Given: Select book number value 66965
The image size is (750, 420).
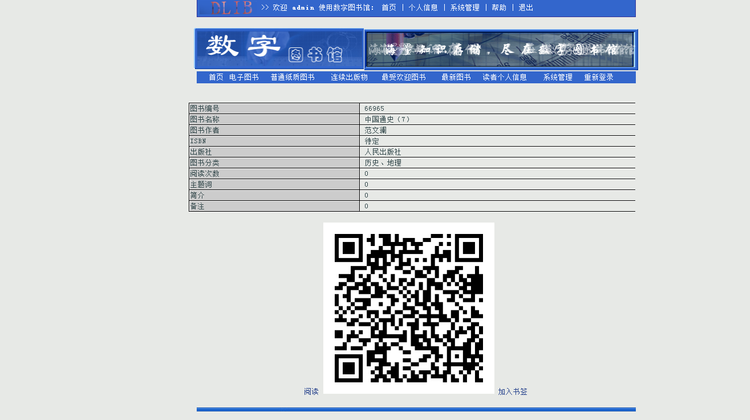Looking at the screenshot, I should (374, 109).
